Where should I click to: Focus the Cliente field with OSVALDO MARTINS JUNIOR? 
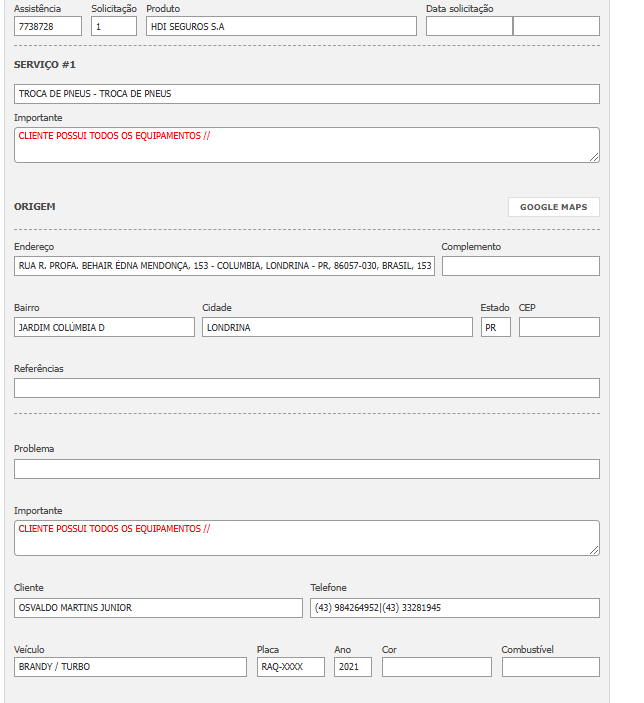pyautogui.click(x=157, y=608)
